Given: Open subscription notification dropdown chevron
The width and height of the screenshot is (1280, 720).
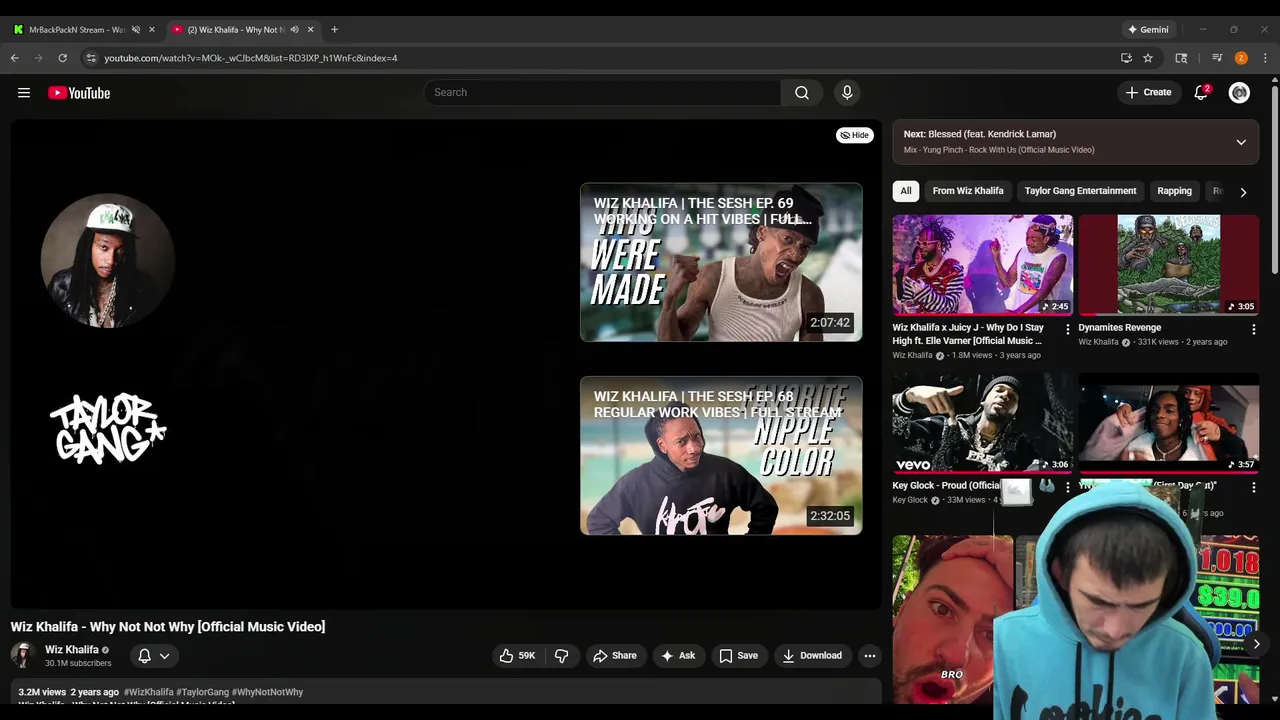Looking at the screenshot, I should point(165,656).
